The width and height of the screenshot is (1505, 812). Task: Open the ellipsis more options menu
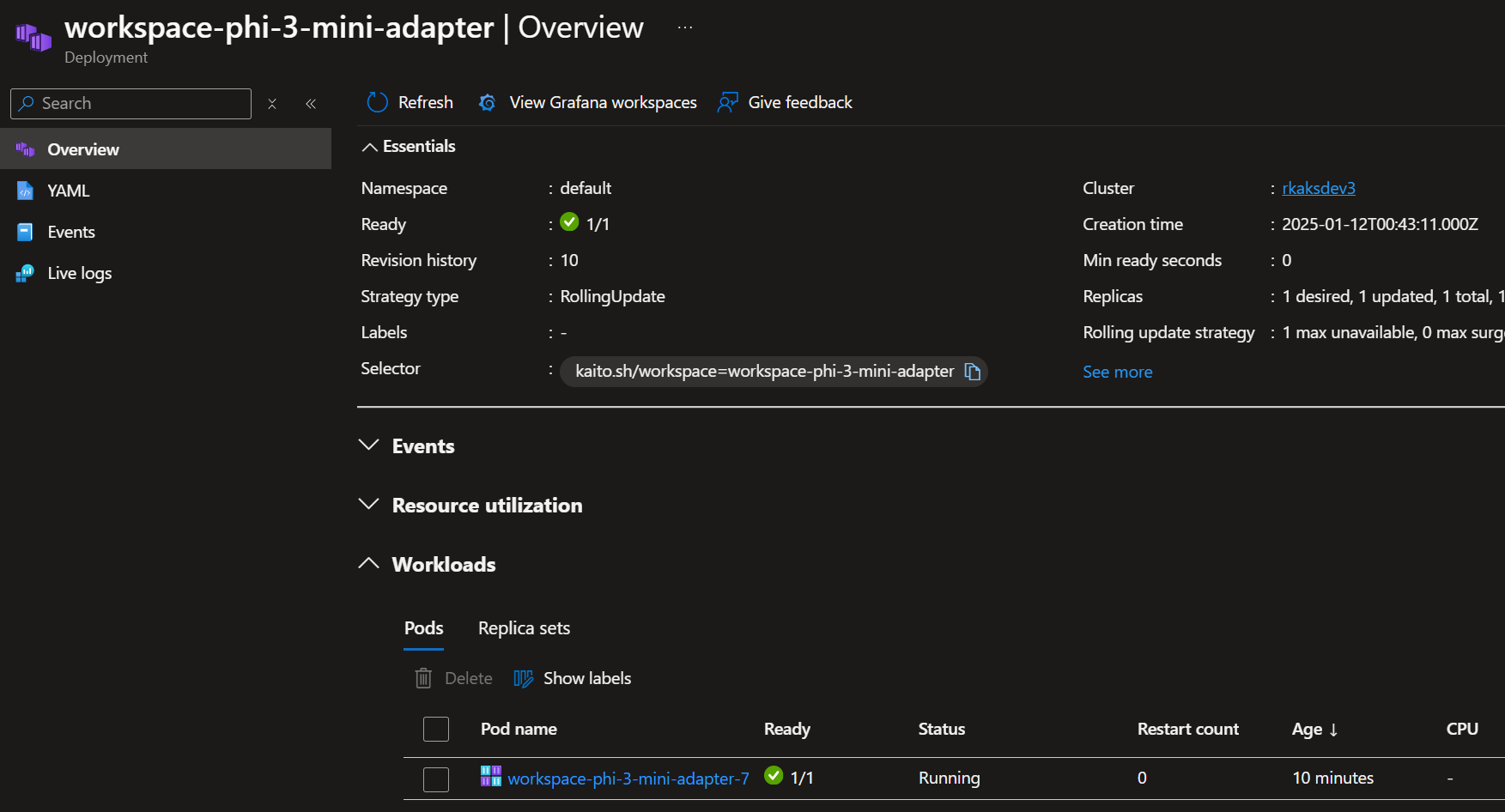click(x=684, y=27)
